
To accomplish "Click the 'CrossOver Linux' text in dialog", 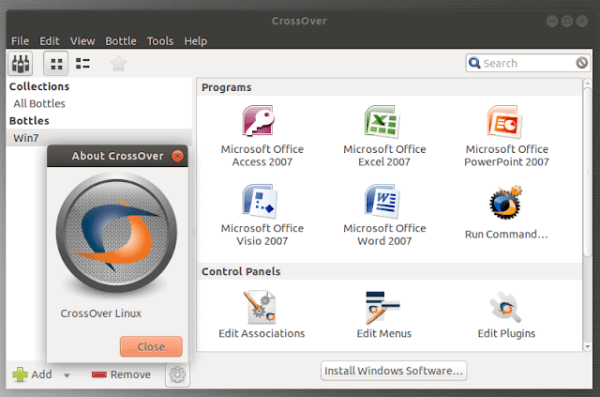I will point(101,314).
